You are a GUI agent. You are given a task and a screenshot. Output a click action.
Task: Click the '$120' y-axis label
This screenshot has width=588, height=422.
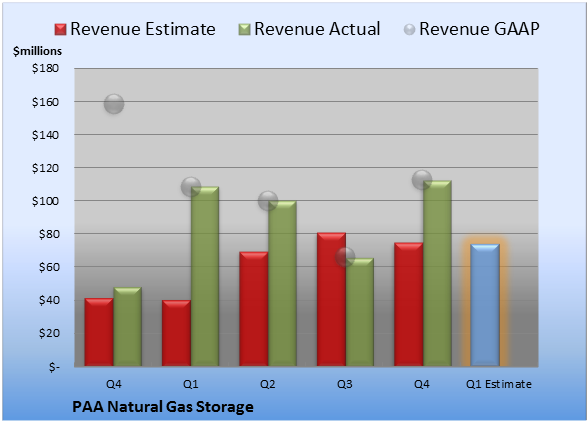[45, 168]
